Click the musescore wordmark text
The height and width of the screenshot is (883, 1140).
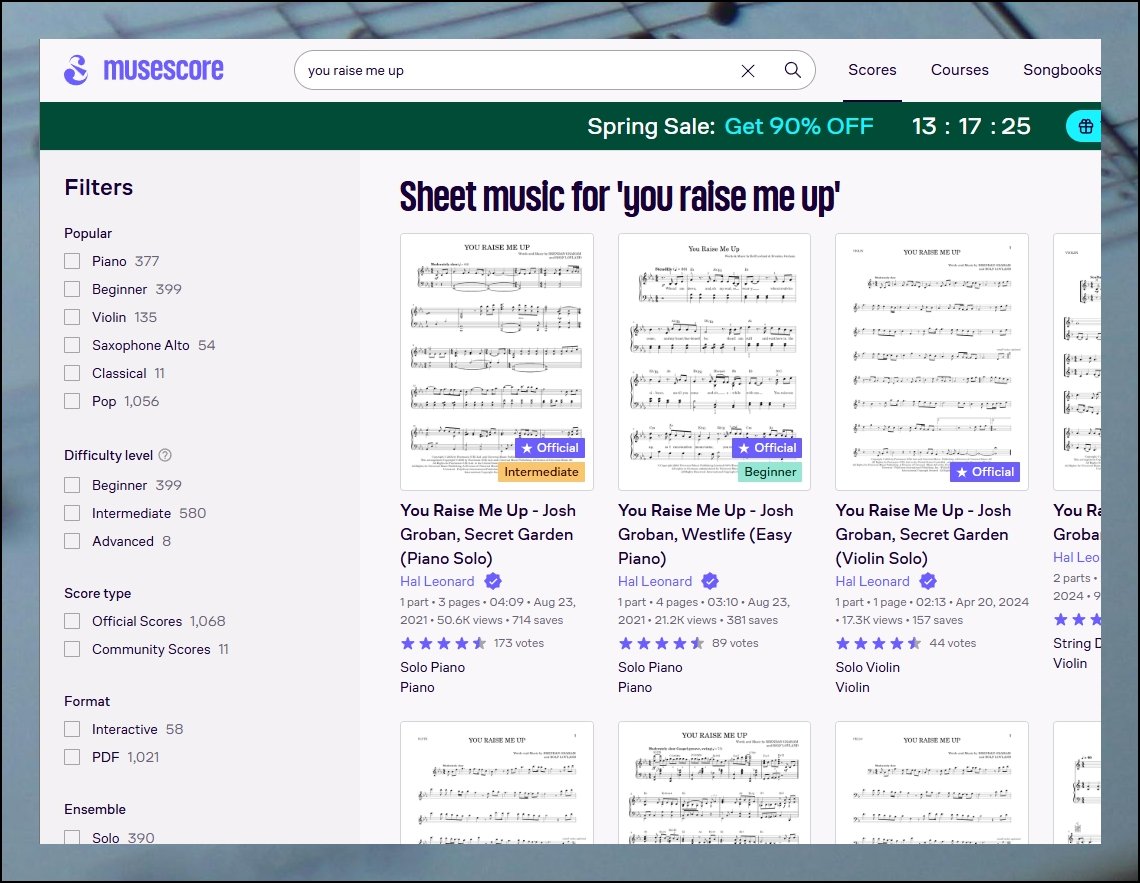click(x=164, y=70)
